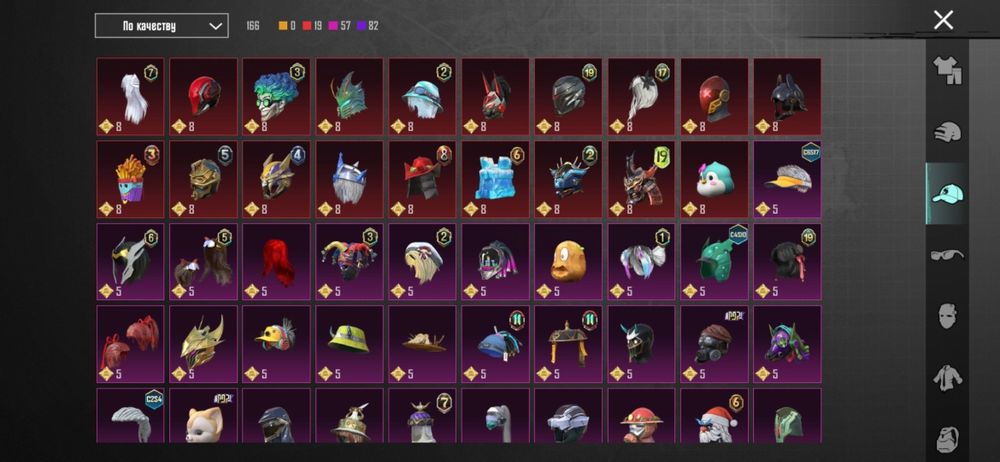1000x462 pixels.
Task: Select the penguin hat item
Action: pyautogui.click(x=714, y=179)
